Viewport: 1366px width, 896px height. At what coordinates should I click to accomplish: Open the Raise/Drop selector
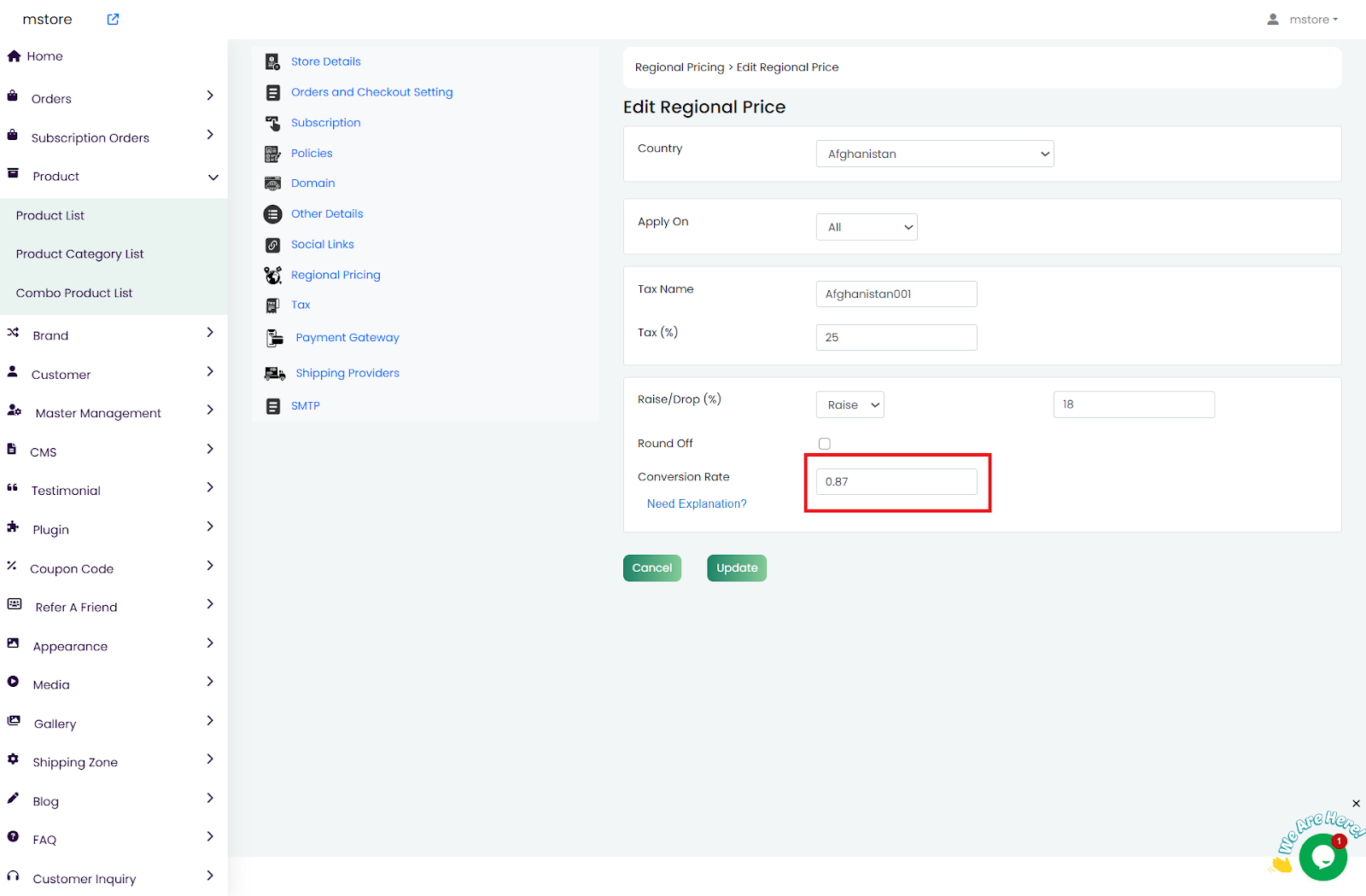pyautogui.click(x=849, y=405)
